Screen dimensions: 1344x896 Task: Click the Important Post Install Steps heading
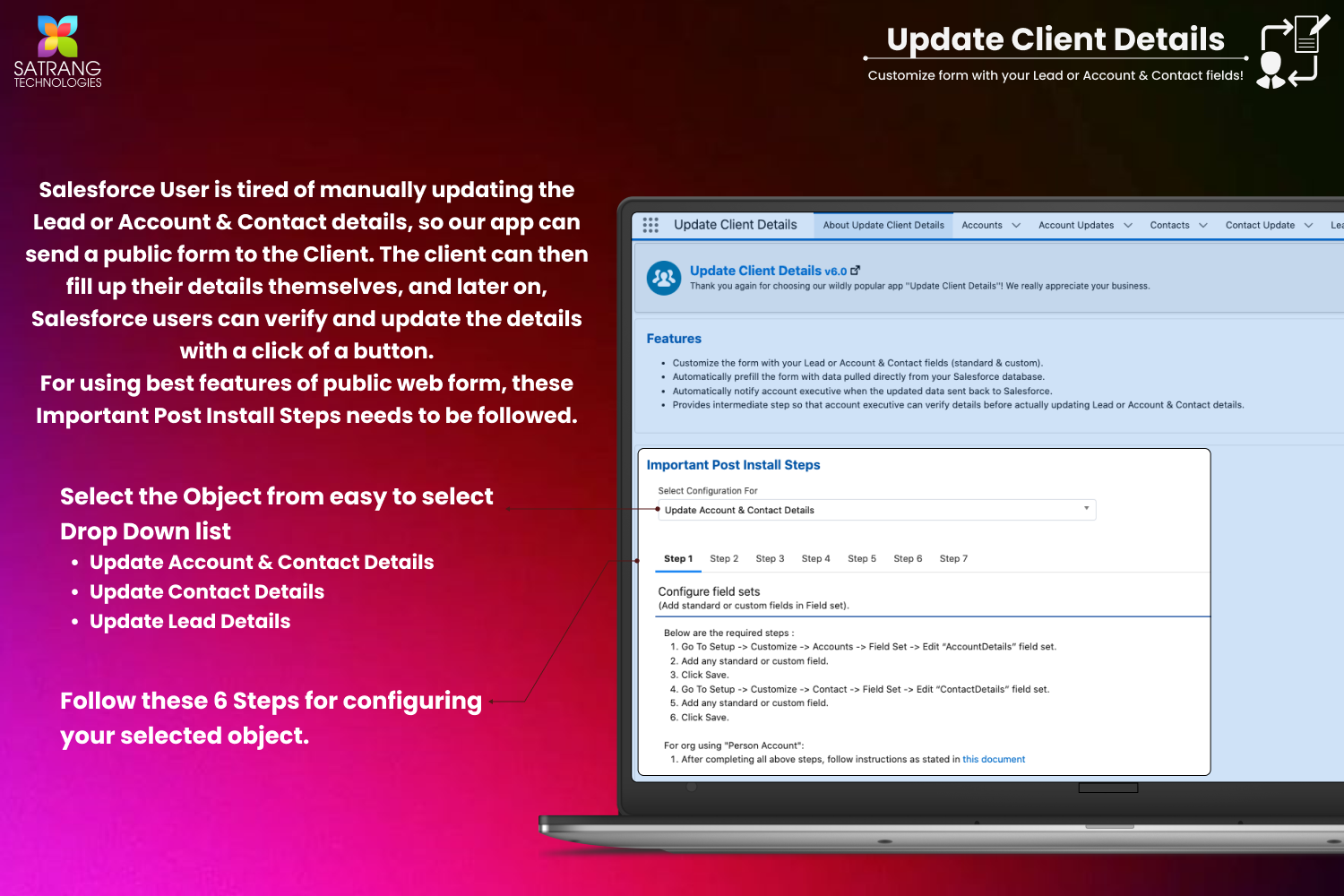[733, 465]
